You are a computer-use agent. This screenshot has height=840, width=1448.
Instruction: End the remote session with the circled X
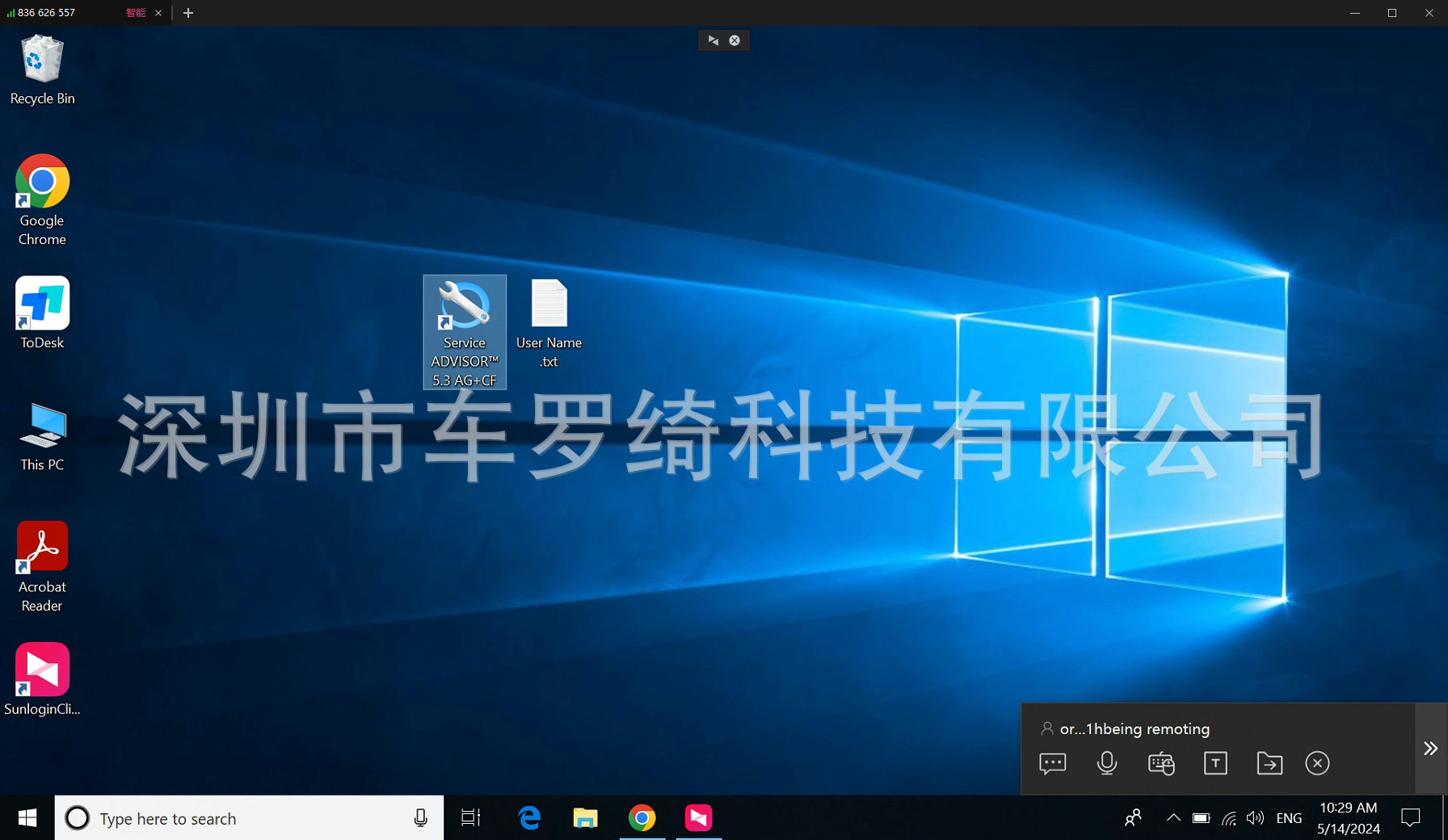(x=1317, y=762)
